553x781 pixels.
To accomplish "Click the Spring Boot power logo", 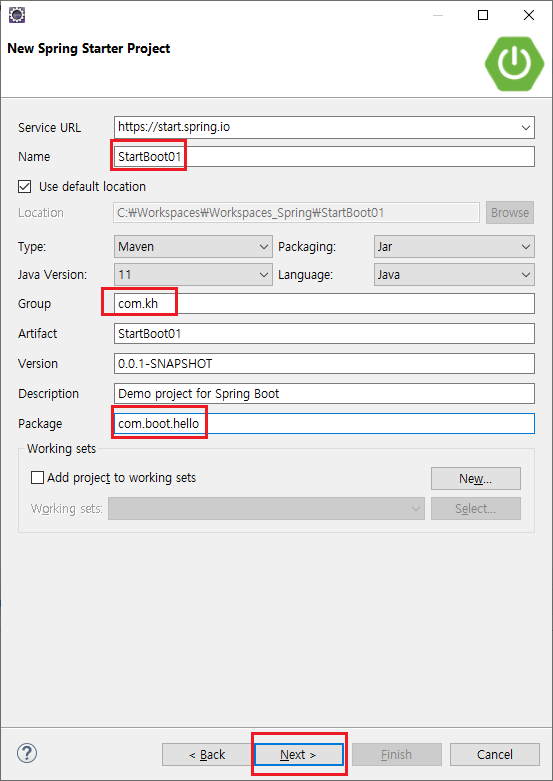I will tap(514, 63).
